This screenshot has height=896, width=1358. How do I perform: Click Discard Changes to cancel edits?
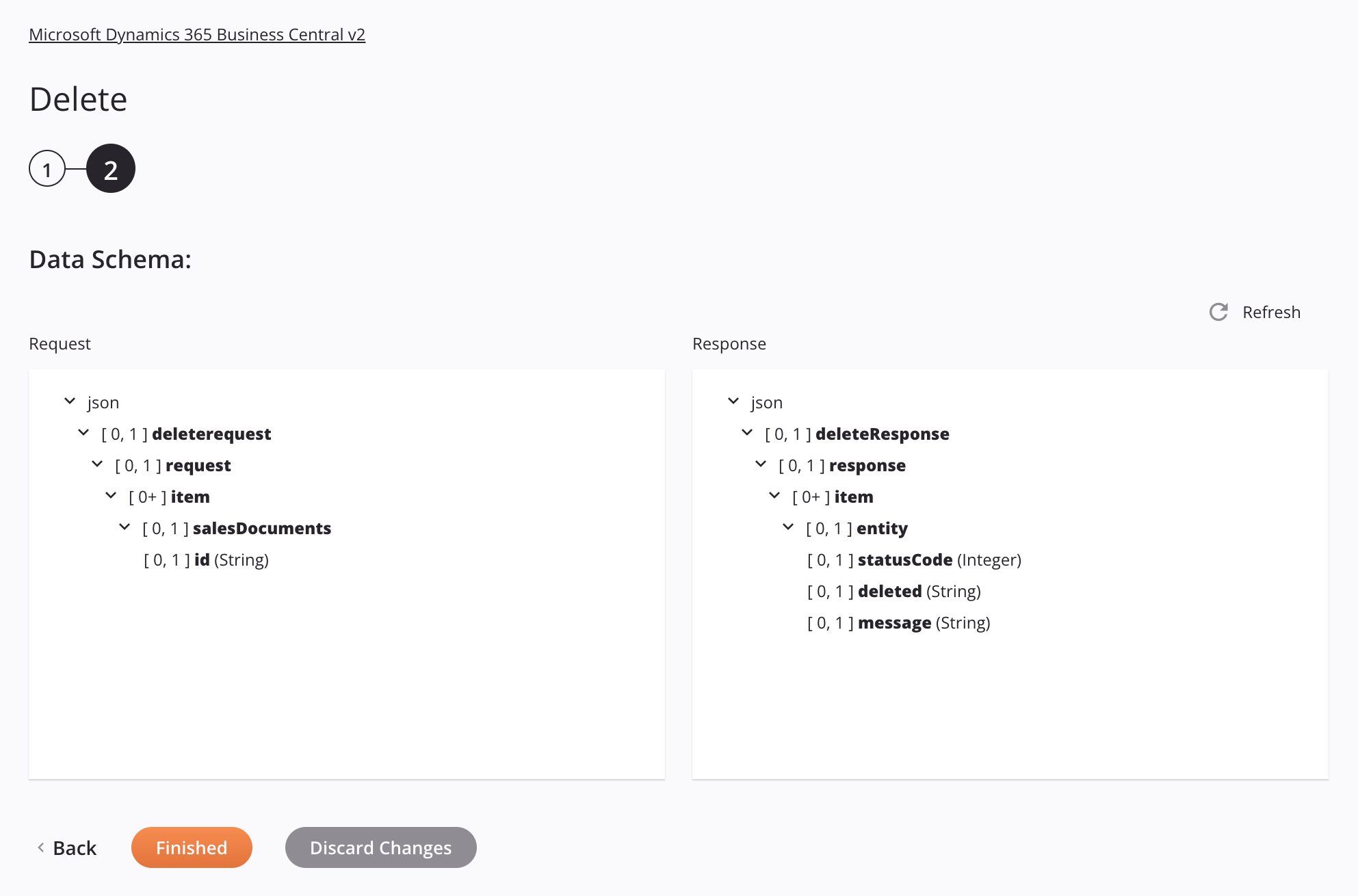381,847
